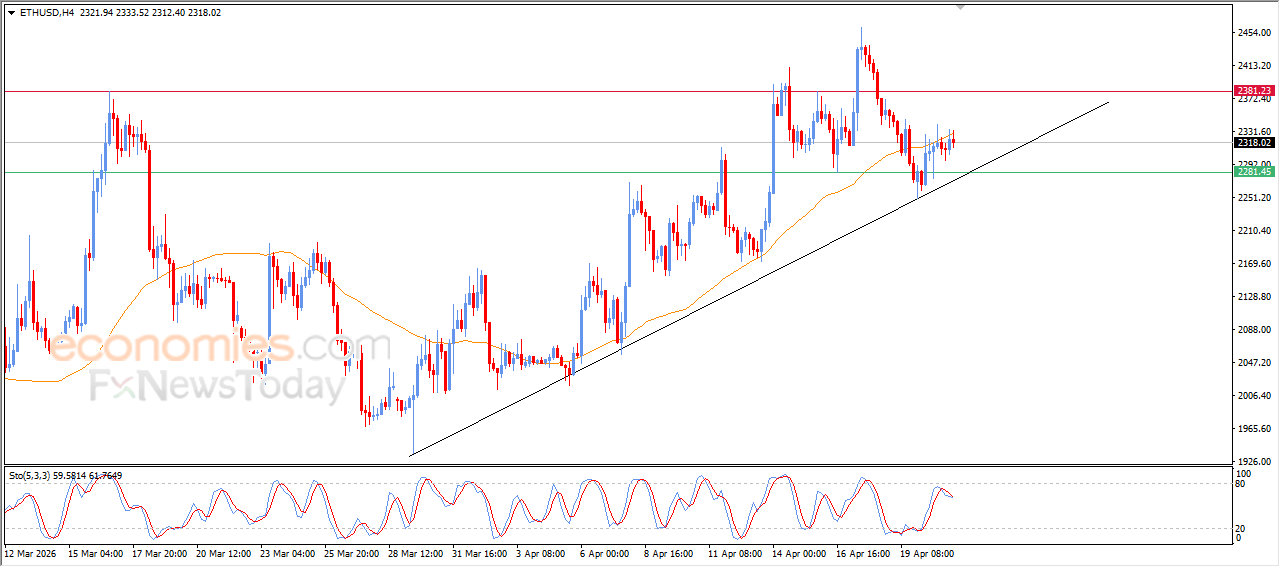This screenshot has height=567, width=1280.
Task: Click the 6 Apr 00:00 time label
Action: coord(607,552)
